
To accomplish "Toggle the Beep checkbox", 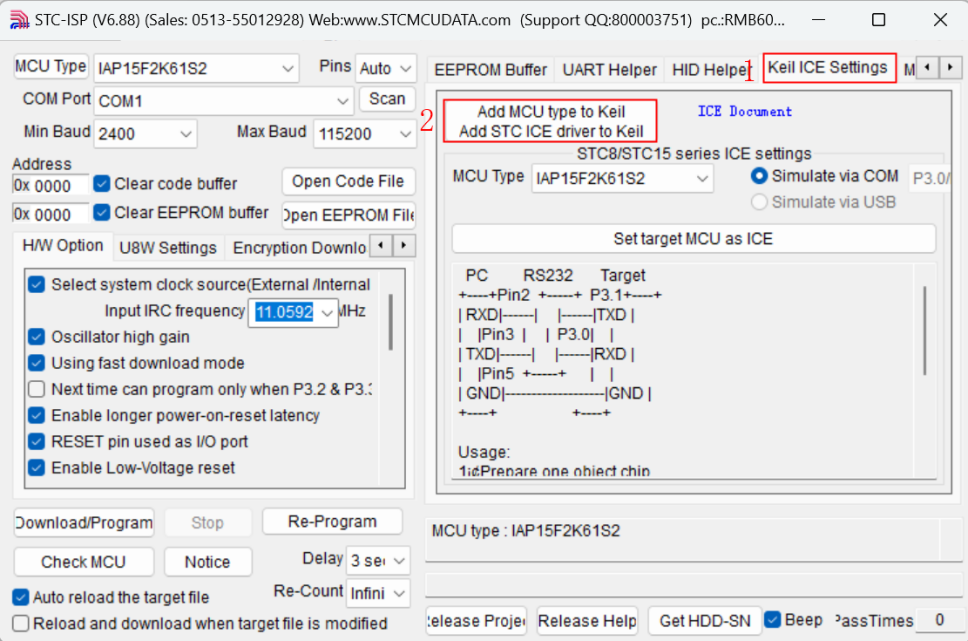I will (772, 620).
